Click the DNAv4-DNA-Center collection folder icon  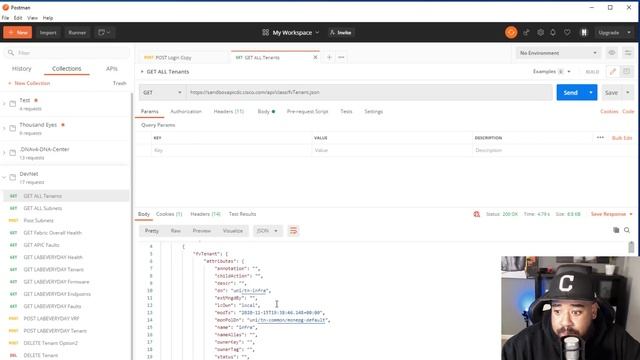click(x=13, y=153)
